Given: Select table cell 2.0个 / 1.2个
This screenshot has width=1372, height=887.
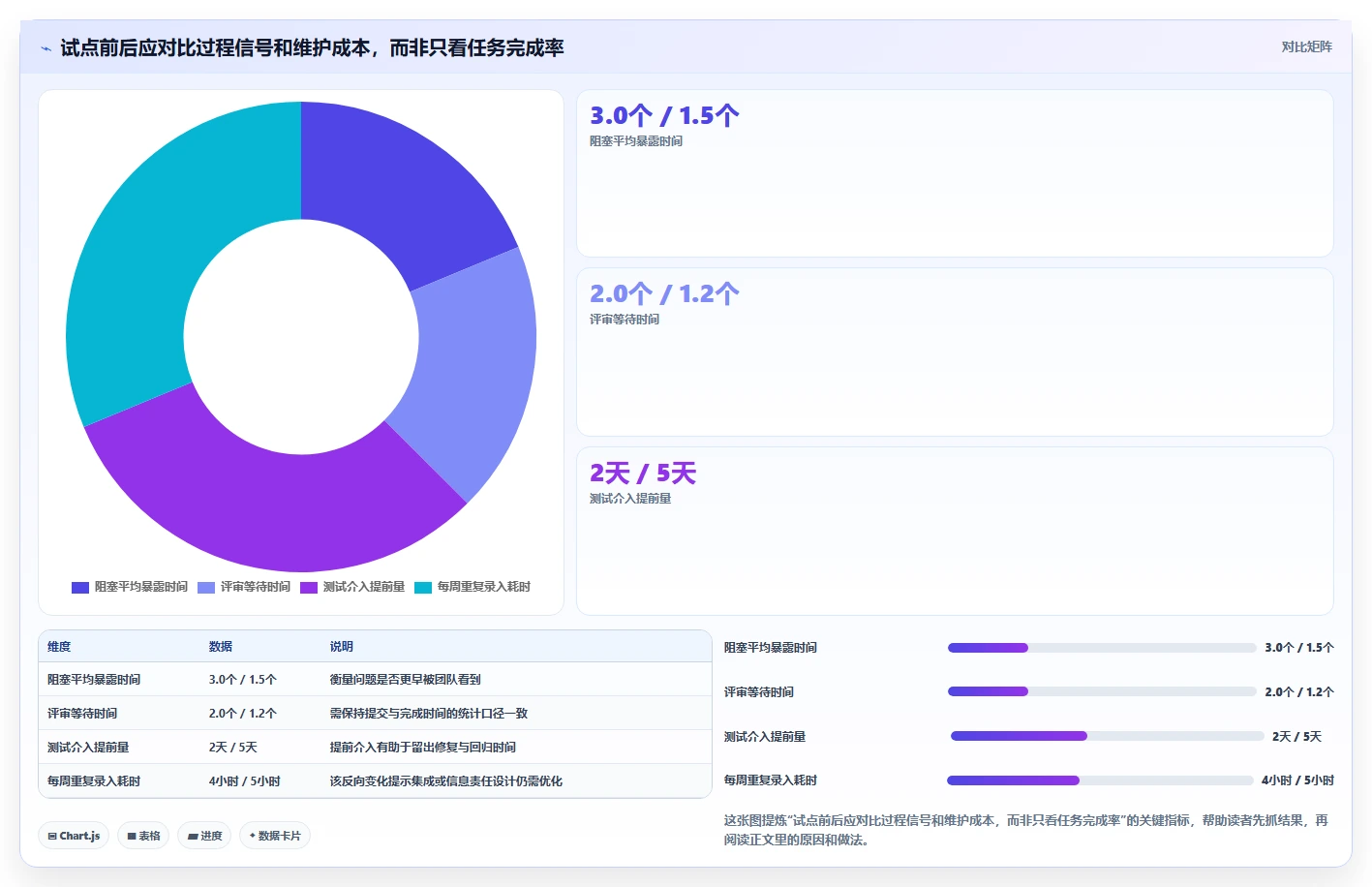Looking at the screenshot, I should point(243,714).
